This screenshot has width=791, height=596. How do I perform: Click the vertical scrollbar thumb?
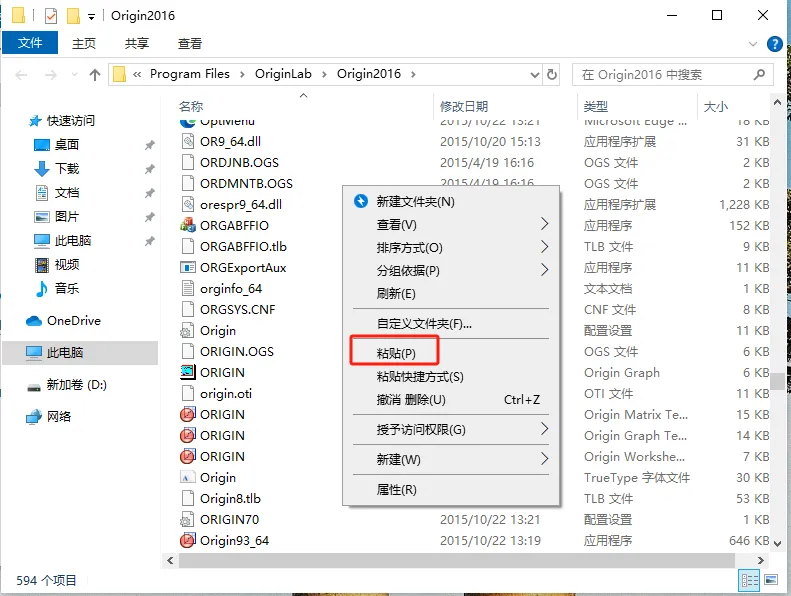pyautogui.click(x=777, y=382)
